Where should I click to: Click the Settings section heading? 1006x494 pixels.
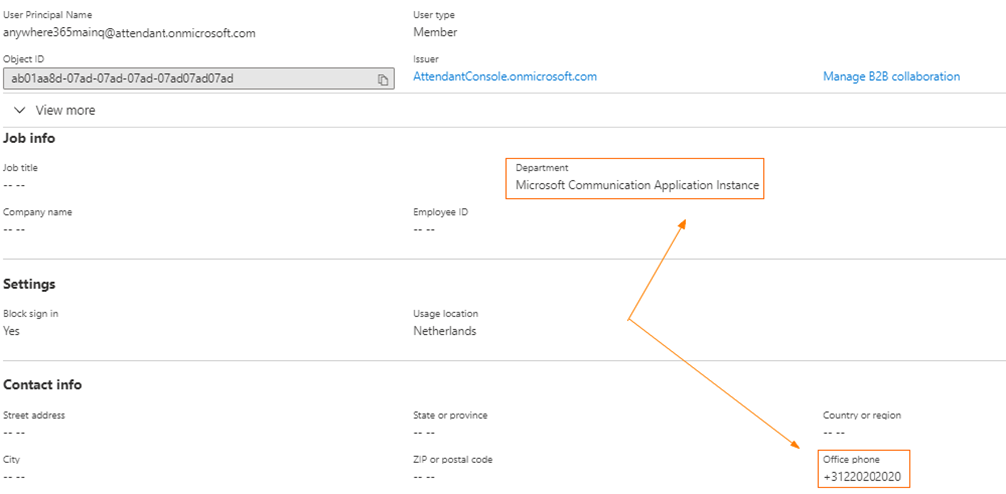[x=29, y=284]
